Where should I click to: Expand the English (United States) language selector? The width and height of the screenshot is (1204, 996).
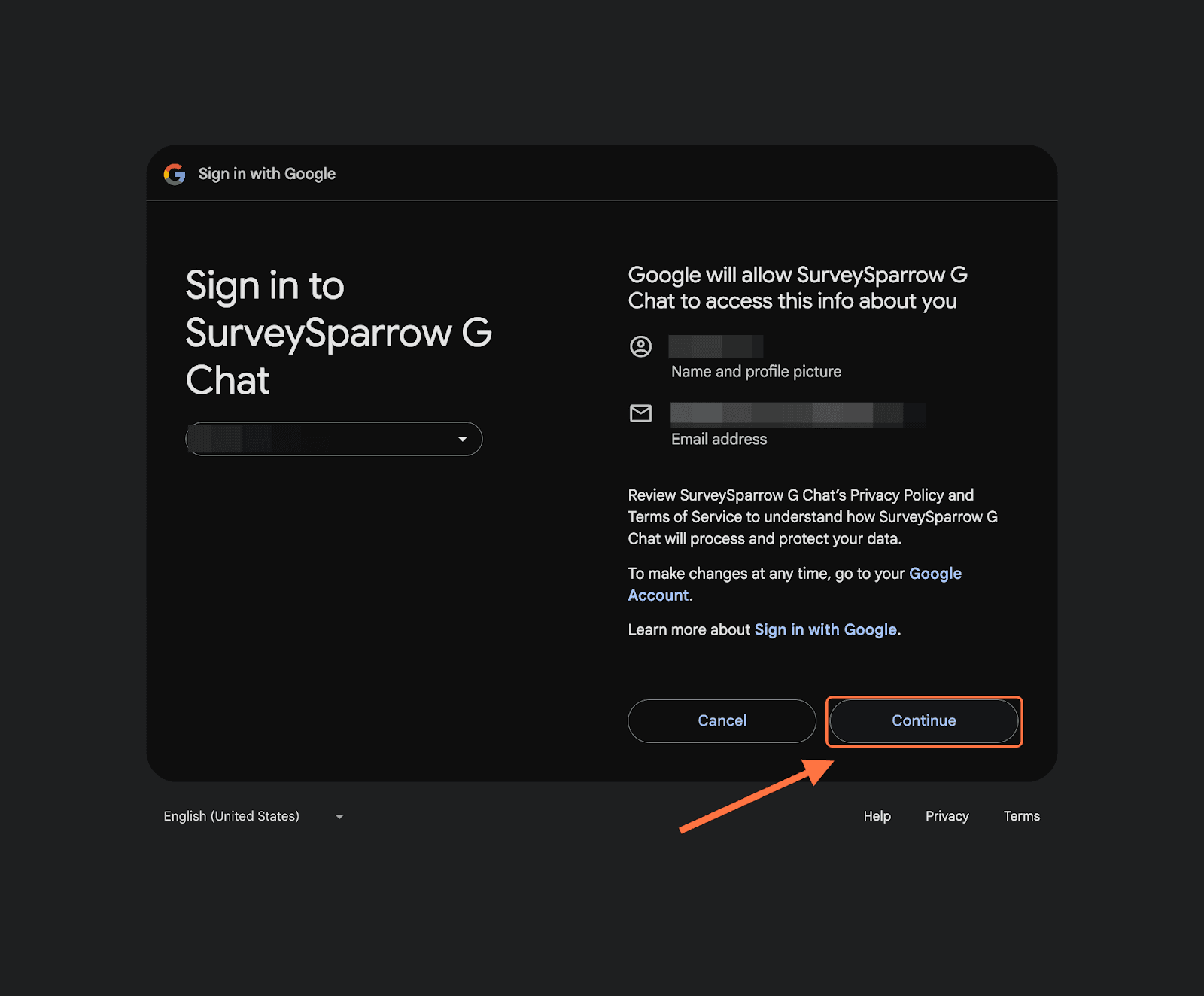tap(232, 816)
